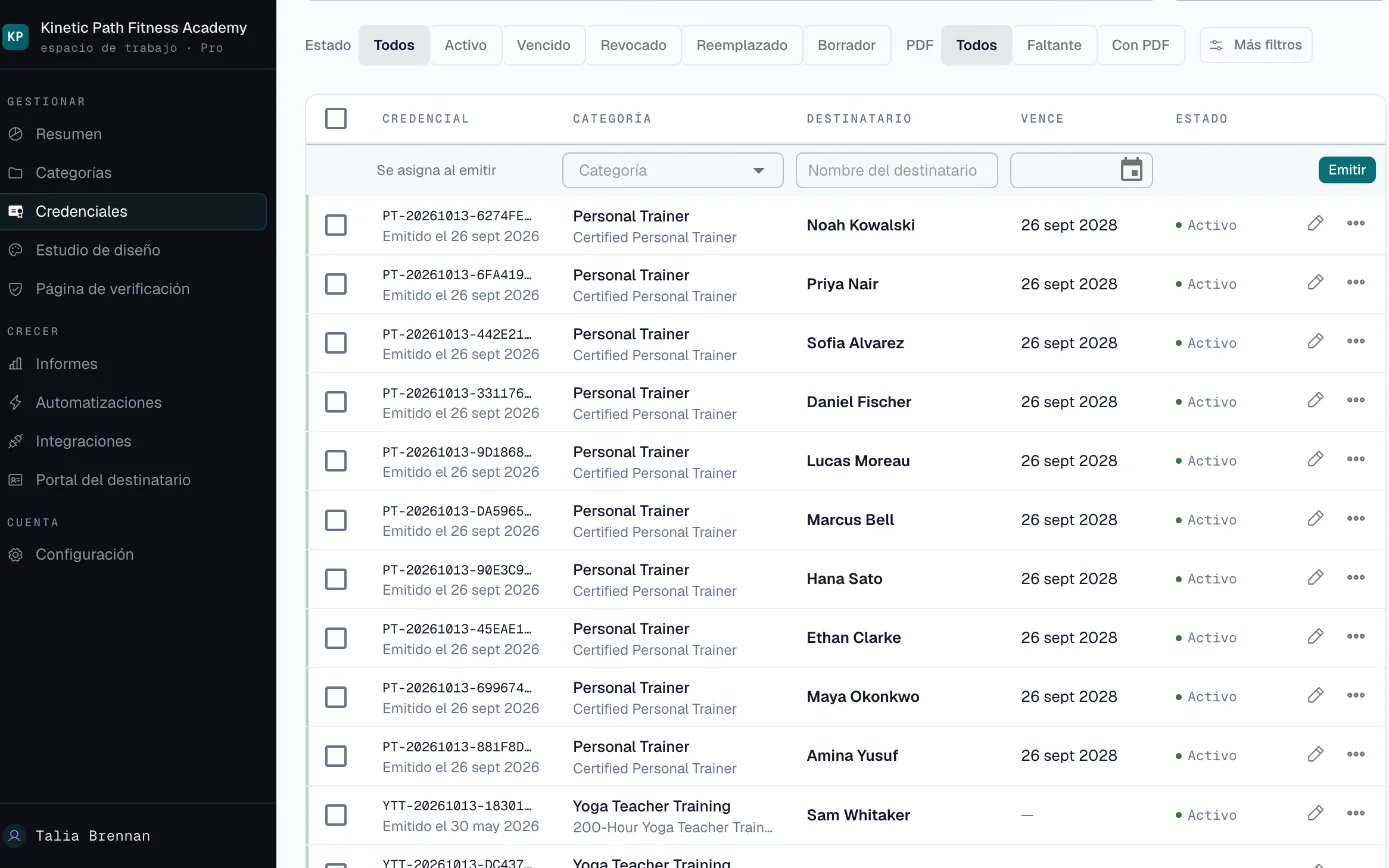Tick the checkbox for Priya Nair
1389x868 pixels.
[x=336, y=284]
